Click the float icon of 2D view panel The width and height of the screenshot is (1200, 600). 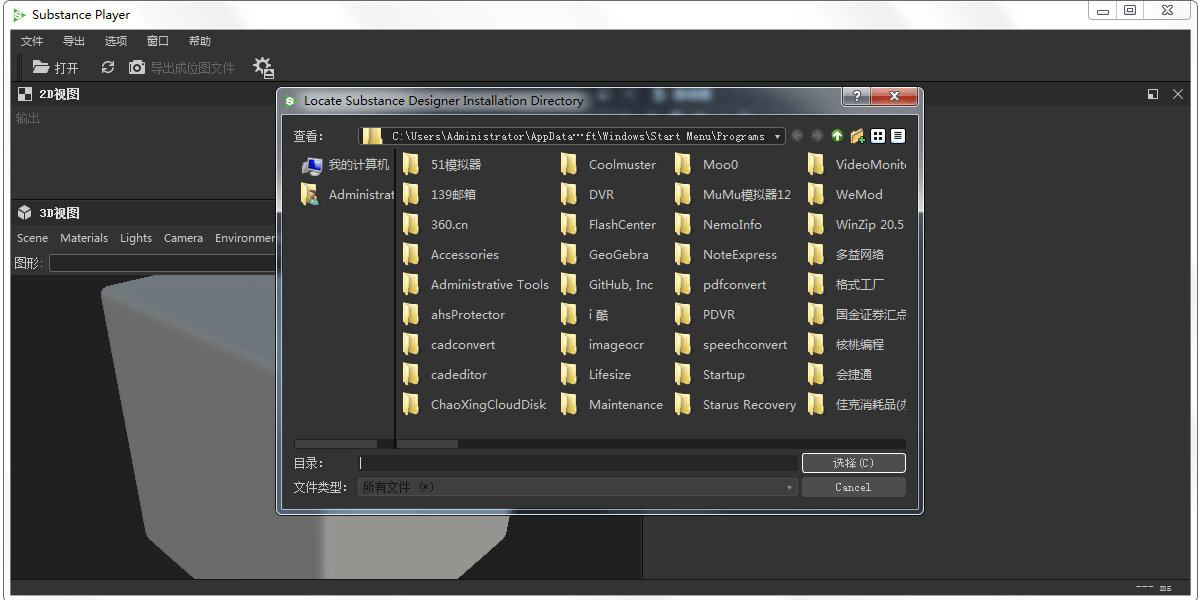pos(1153,94)
